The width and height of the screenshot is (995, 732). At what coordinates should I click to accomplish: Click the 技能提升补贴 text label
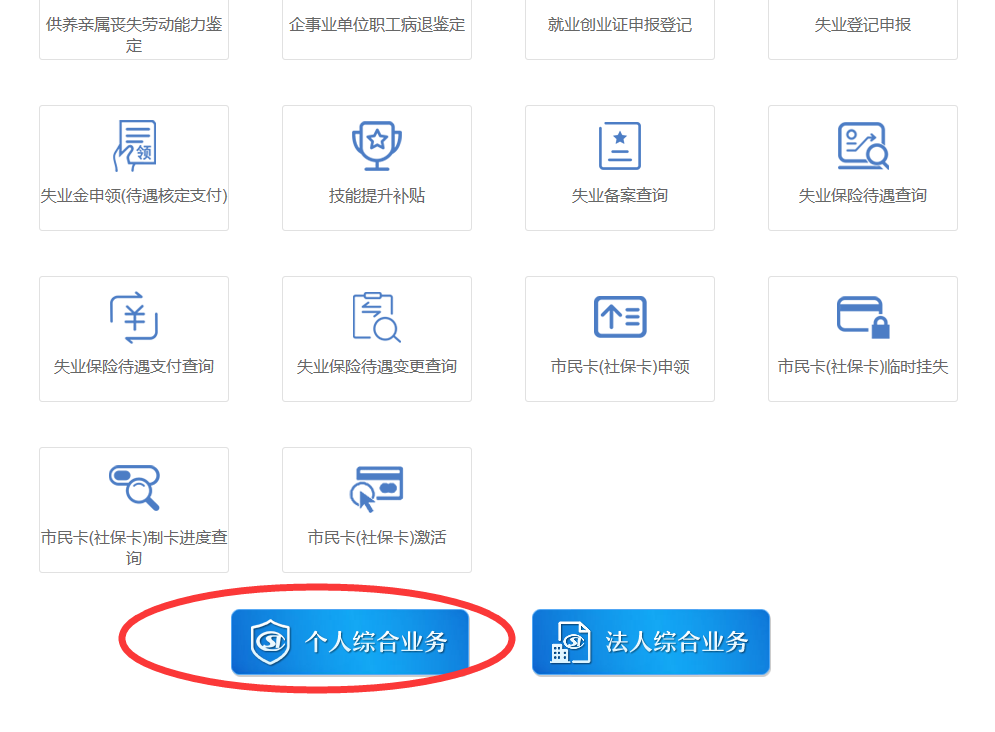[377, 196]
